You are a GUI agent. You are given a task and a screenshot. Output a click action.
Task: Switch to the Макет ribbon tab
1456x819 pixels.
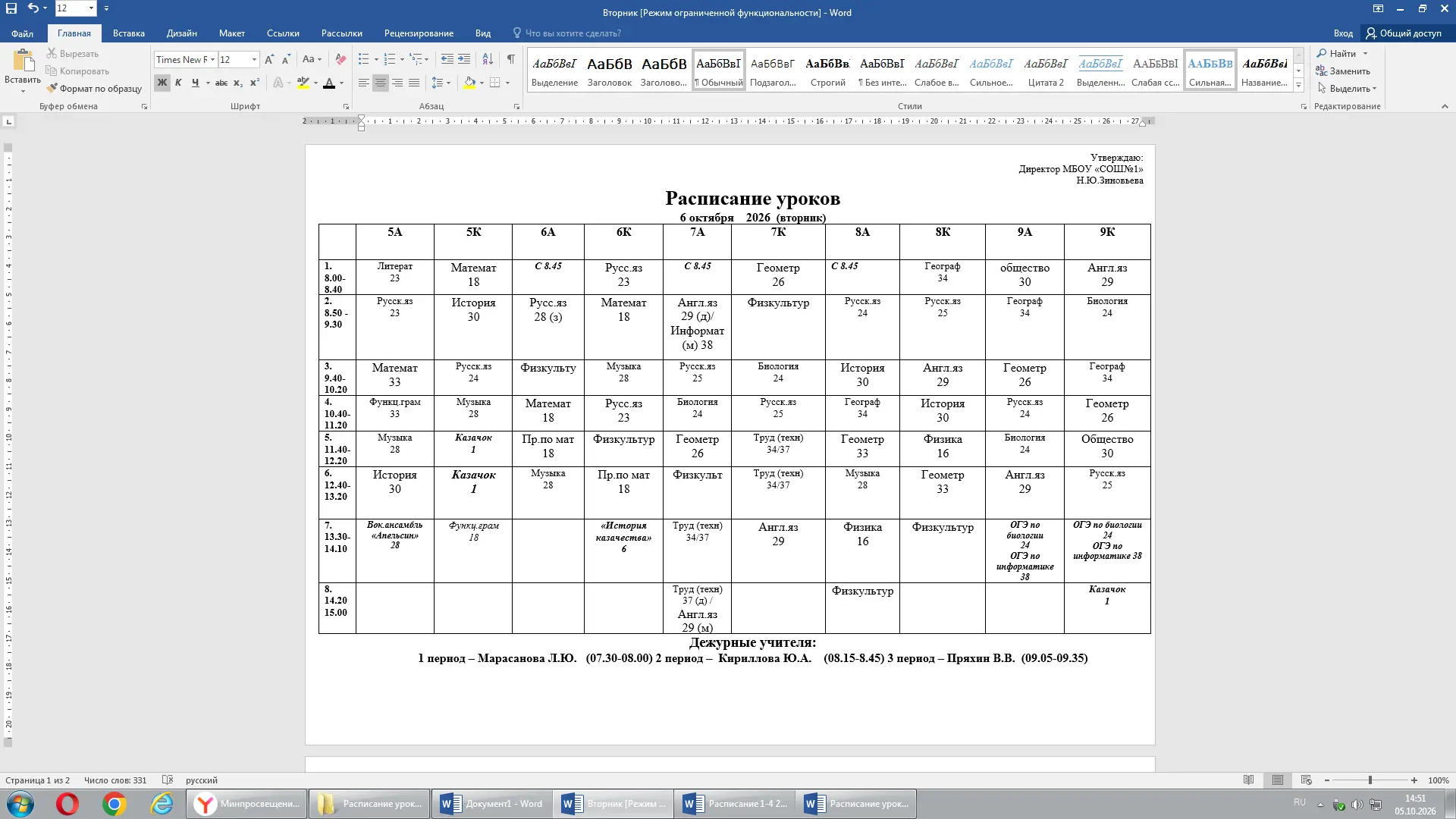pos(232,33)
